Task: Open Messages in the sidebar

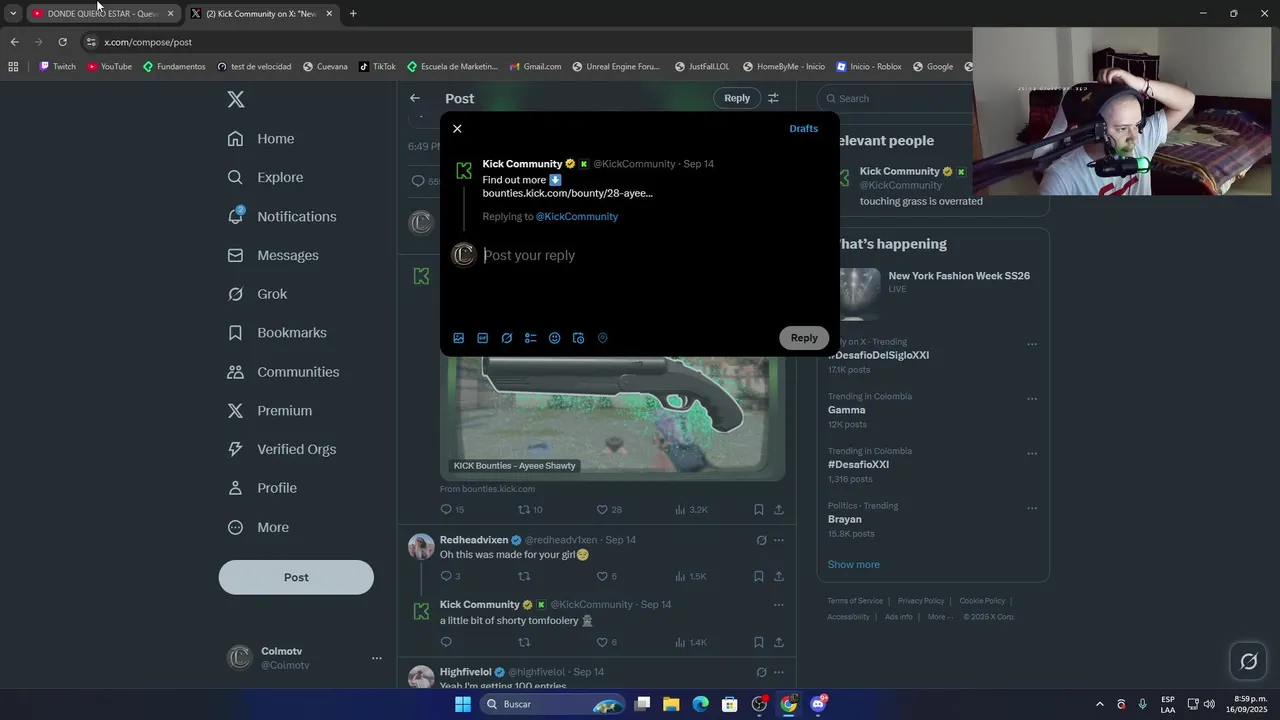Action: click(273, 256)
